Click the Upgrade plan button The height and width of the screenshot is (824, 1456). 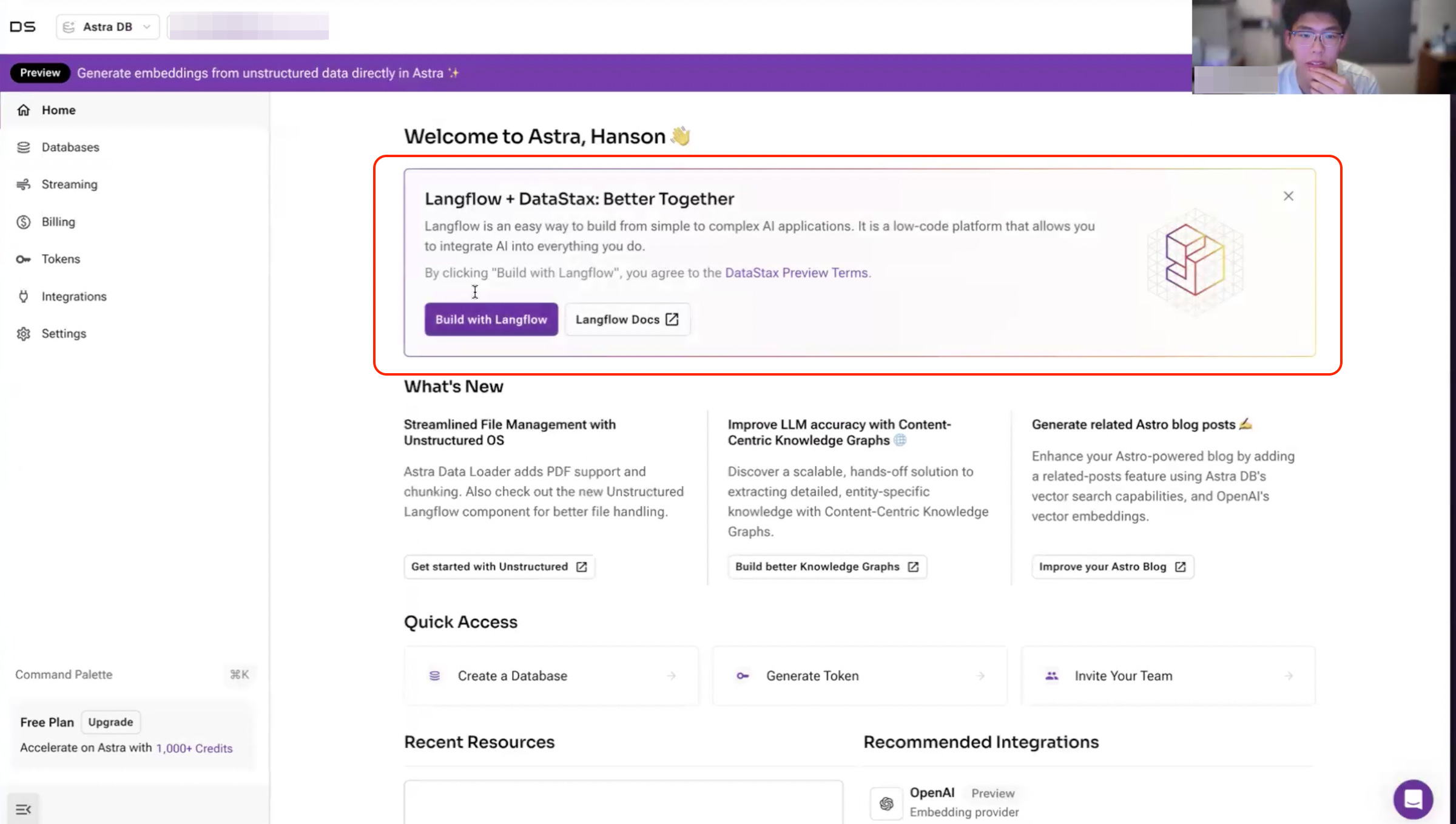point(110,722)
